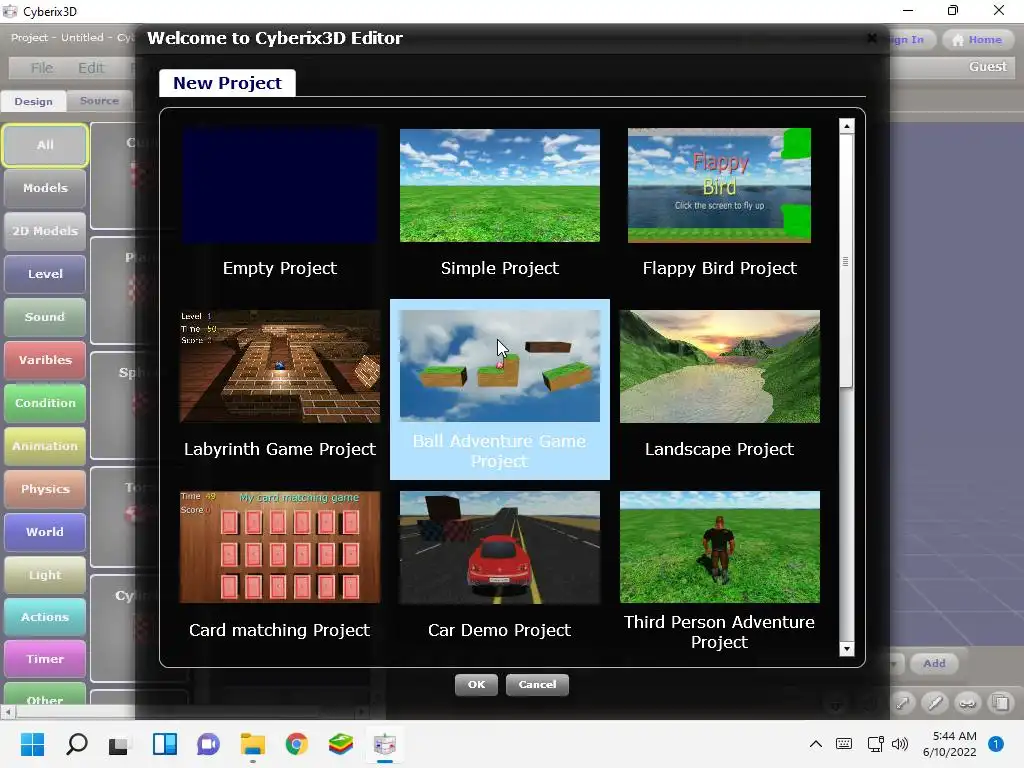Viewport: 1024px width, 768px height.
Task: Confirm the selection with the OK button
Action: [x=476, y=684]
